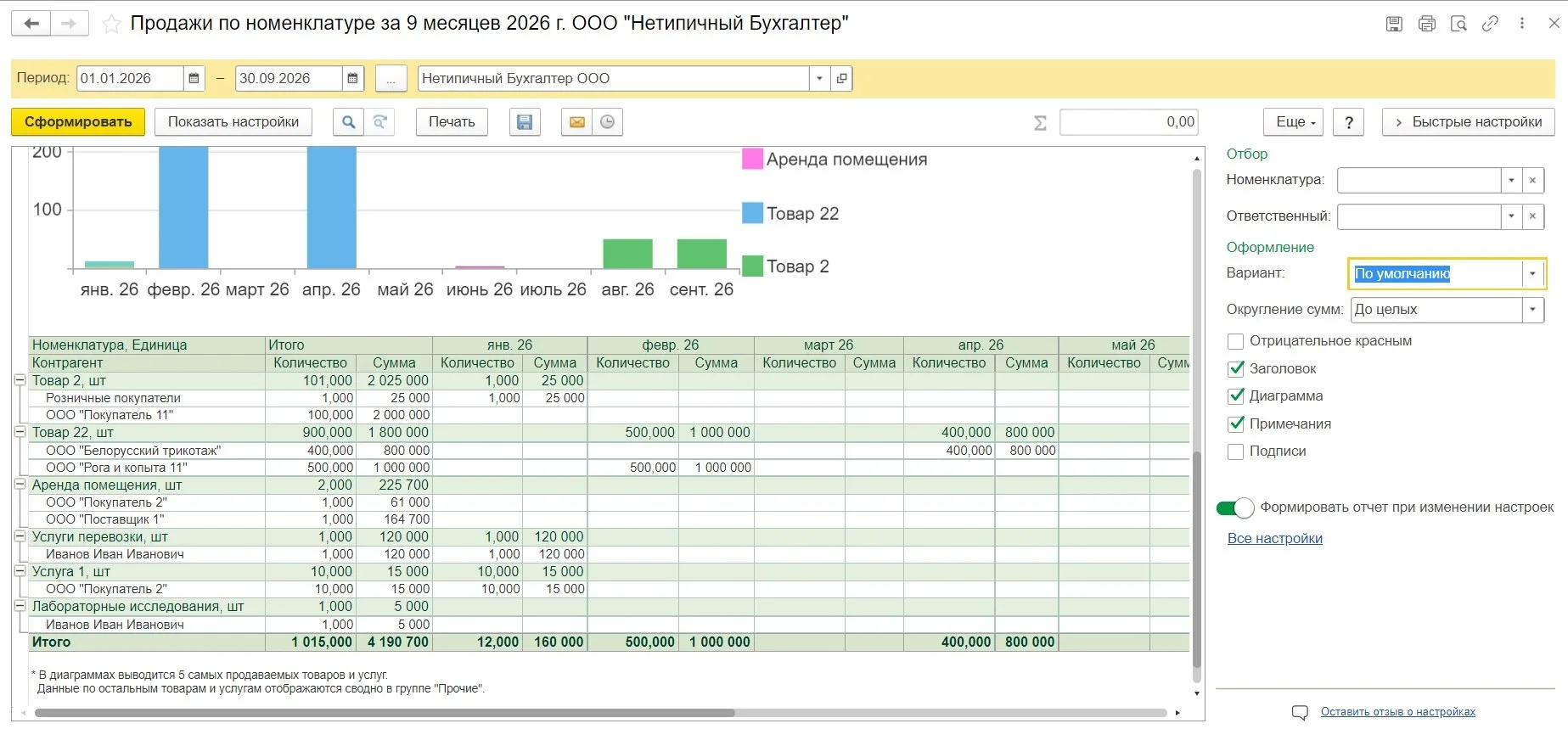This screenshot has width=1568, height=729.
Task: Save report with the floppy disk icon
Action: coord(525,122)
